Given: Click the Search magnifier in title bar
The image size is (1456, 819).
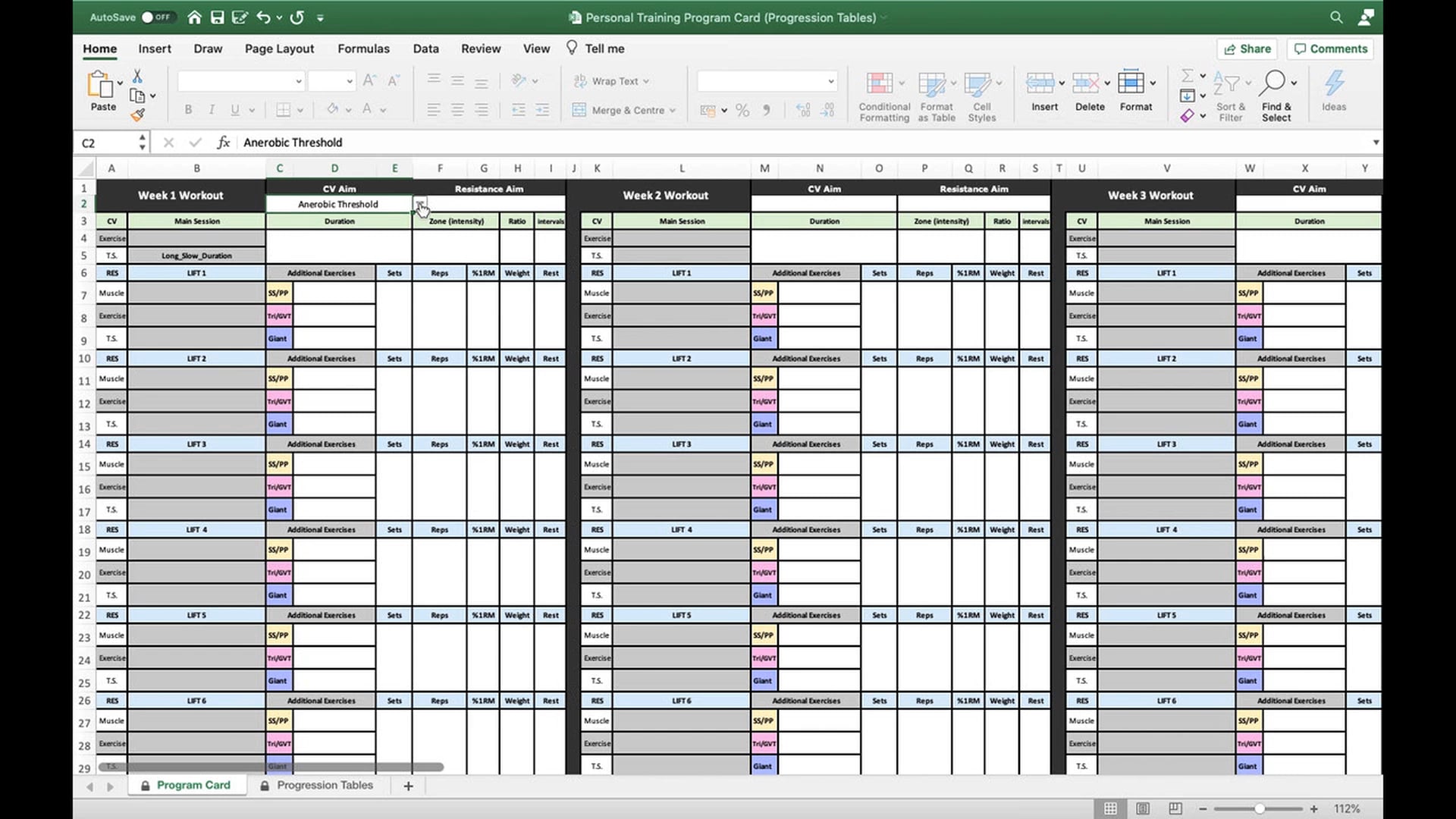Looking at the screenshot, I should [x=1336, y=17].
